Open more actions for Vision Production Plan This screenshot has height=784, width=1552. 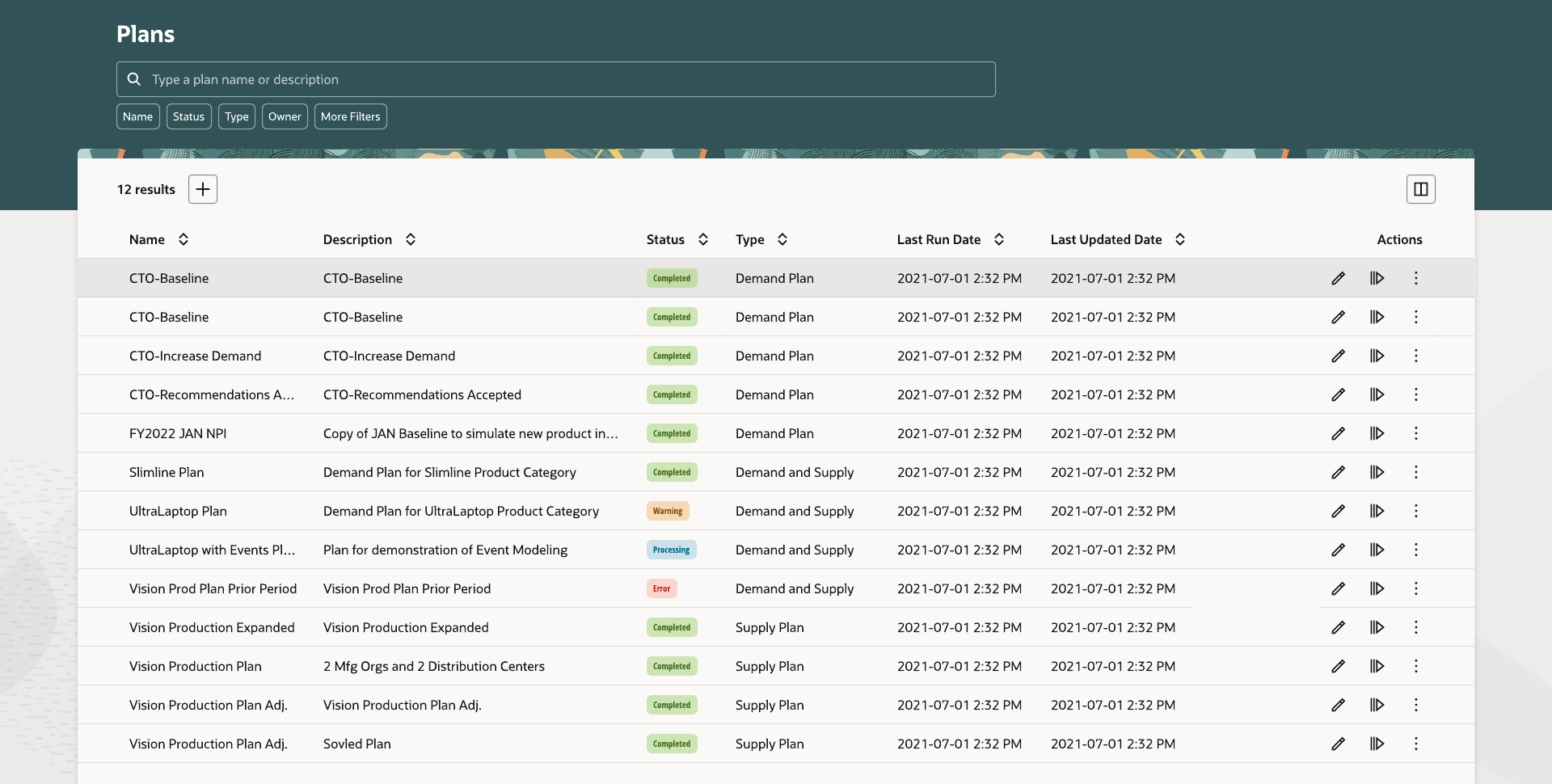(x=1416, y=666)
